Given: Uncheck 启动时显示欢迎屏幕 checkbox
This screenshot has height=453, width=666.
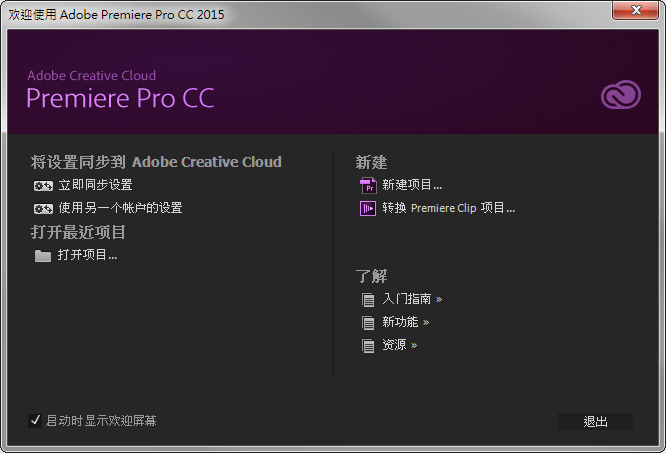Looking at the screenshot, I should [x=35, y=421].
